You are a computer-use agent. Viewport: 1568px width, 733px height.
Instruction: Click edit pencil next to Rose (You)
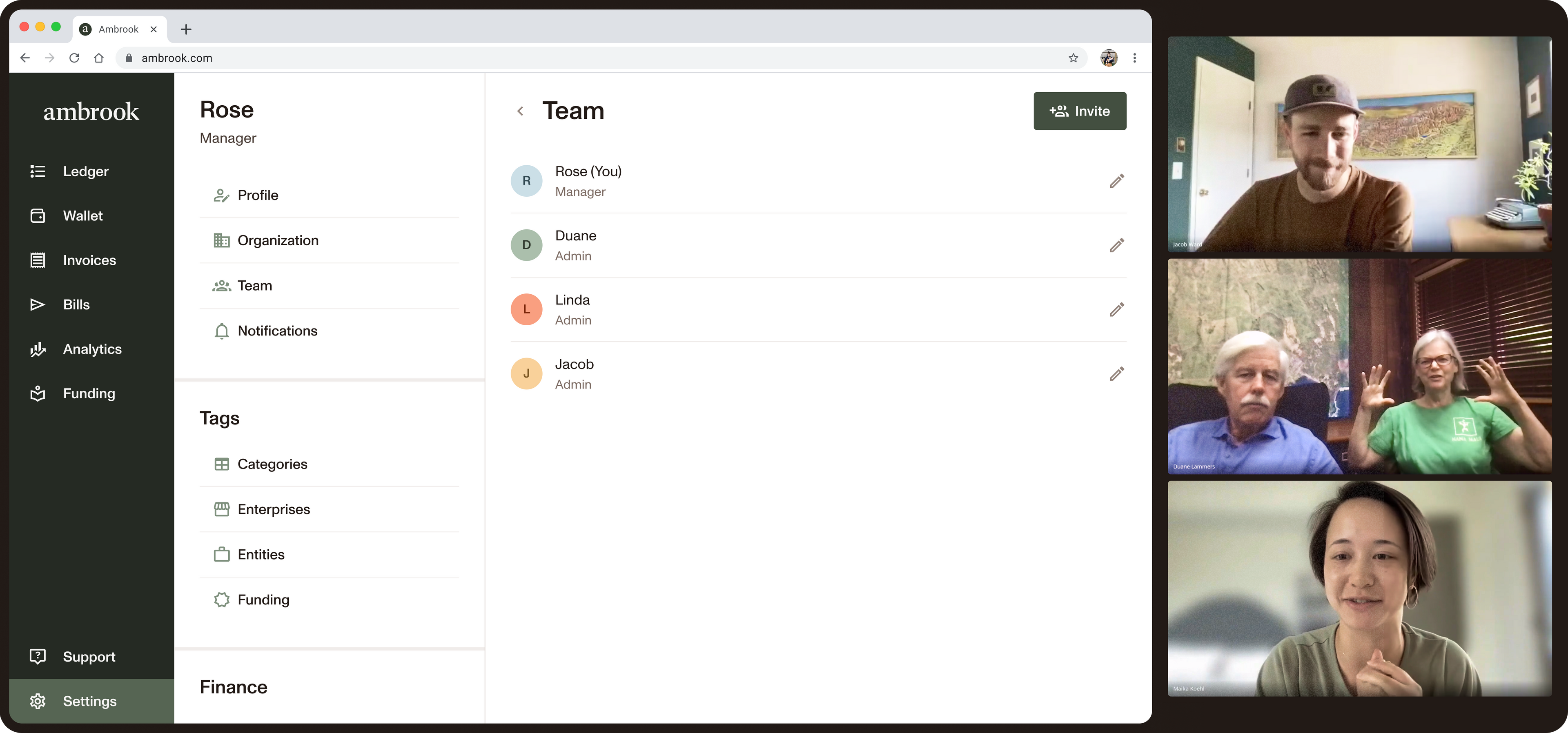click(1116, 181)
